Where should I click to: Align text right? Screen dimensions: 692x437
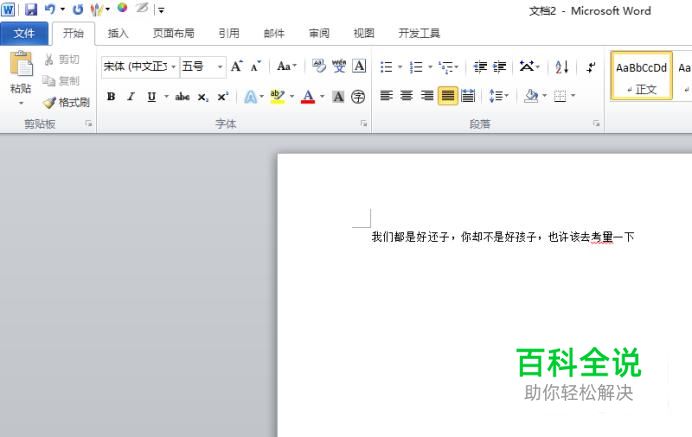pyautogui.click(x=427, y=96)
